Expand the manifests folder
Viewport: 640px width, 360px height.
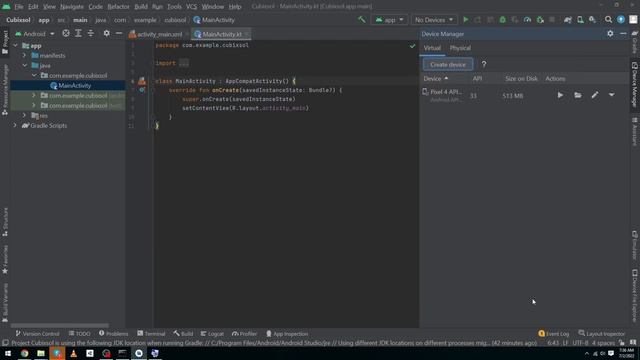tap(24, 56)
